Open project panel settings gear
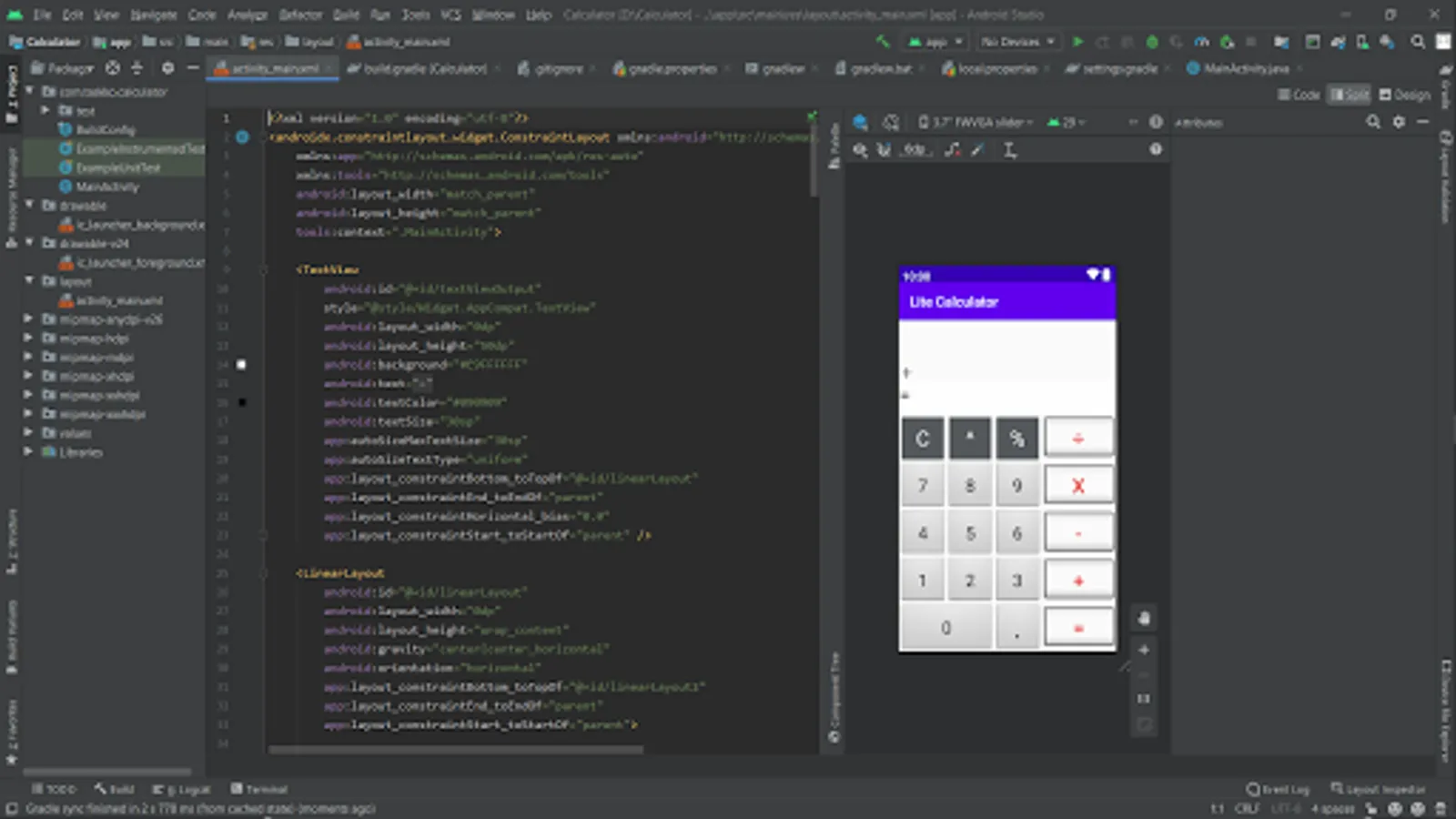 coord(167,68)
